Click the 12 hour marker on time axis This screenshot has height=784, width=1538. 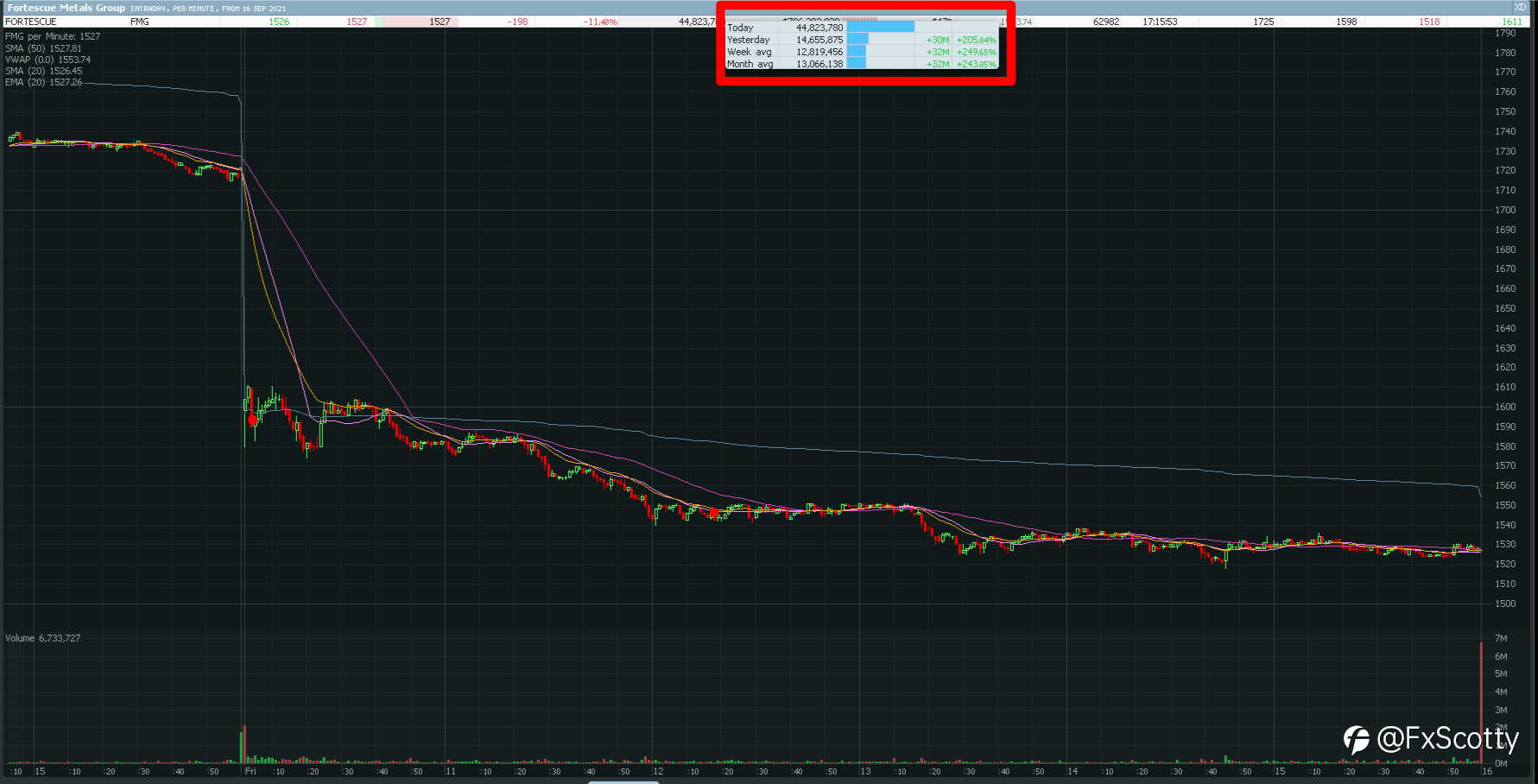tap(658, 771)
